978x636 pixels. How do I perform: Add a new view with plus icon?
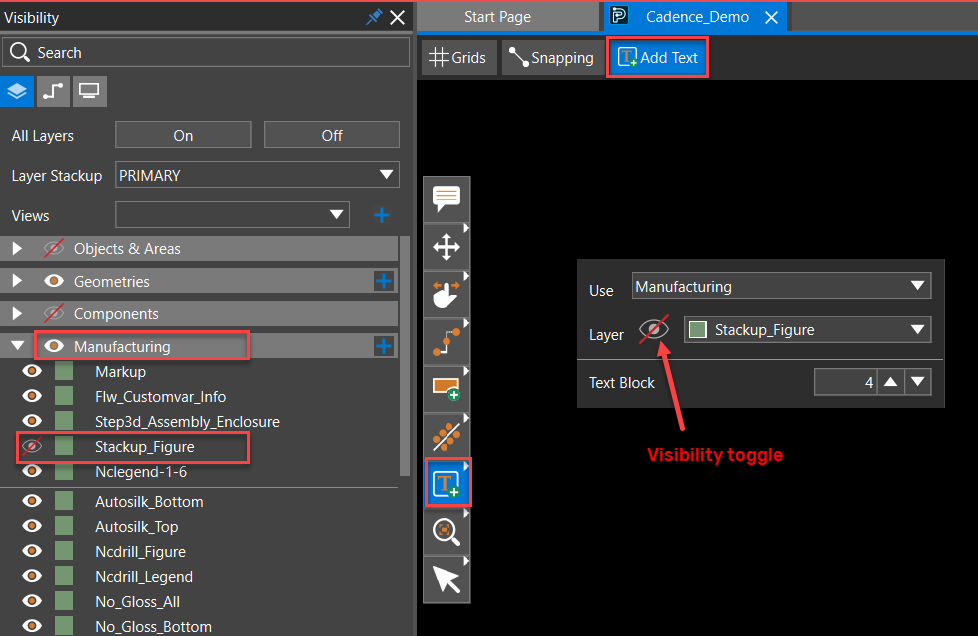coord(382,215)
